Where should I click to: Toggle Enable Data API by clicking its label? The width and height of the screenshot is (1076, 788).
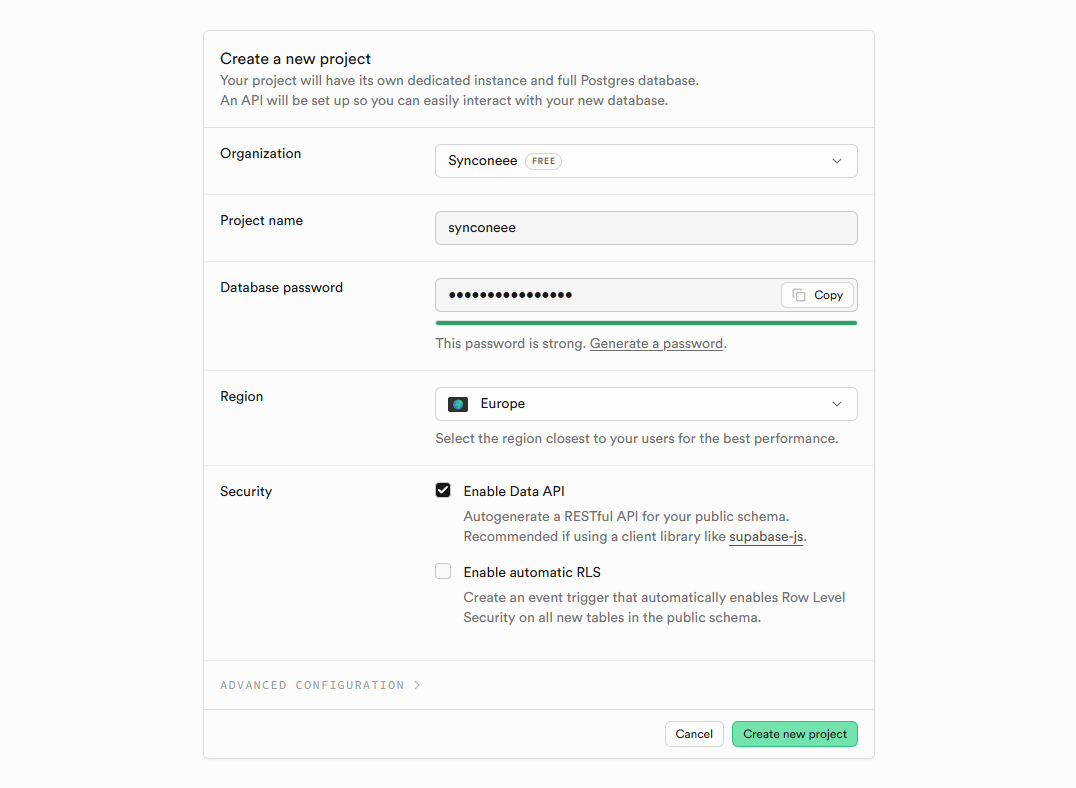tap(513, 491)
